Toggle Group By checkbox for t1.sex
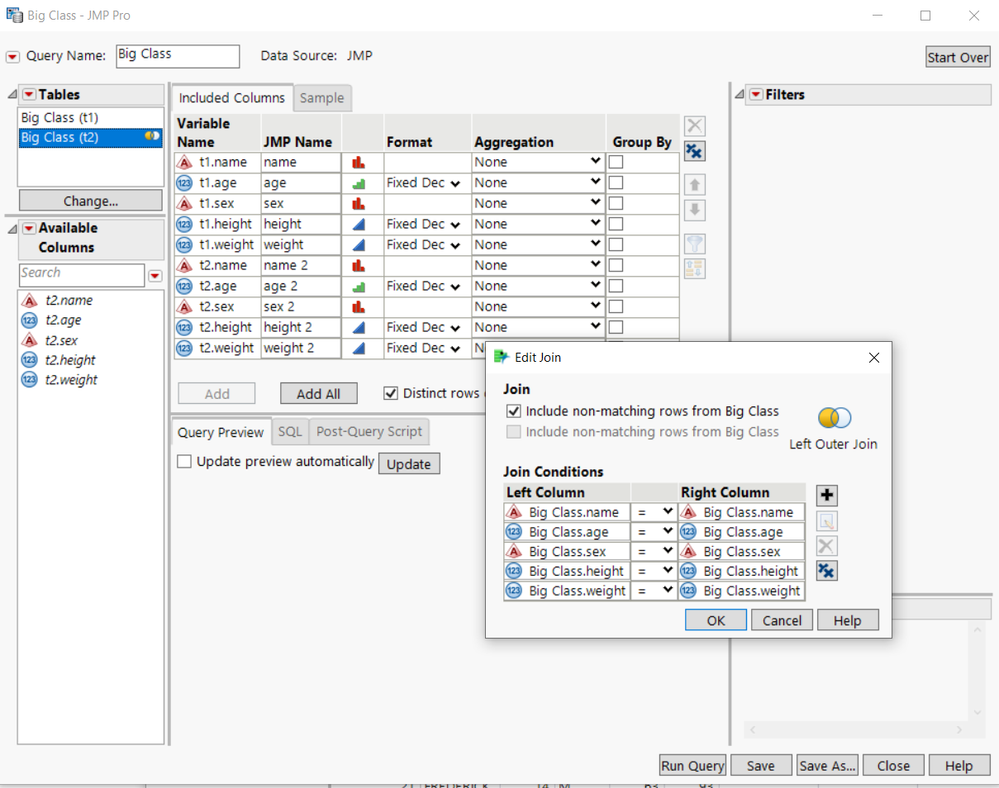The image size is (999, 788). pyautogui.click(x=615, y=203)
